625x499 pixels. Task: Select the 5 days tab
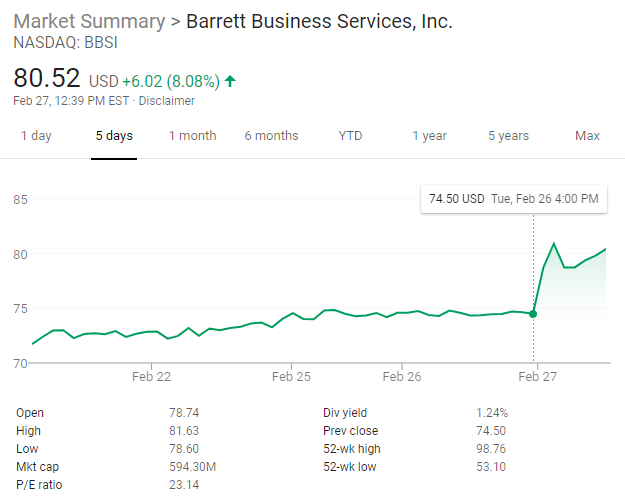[x=114, y=136]
